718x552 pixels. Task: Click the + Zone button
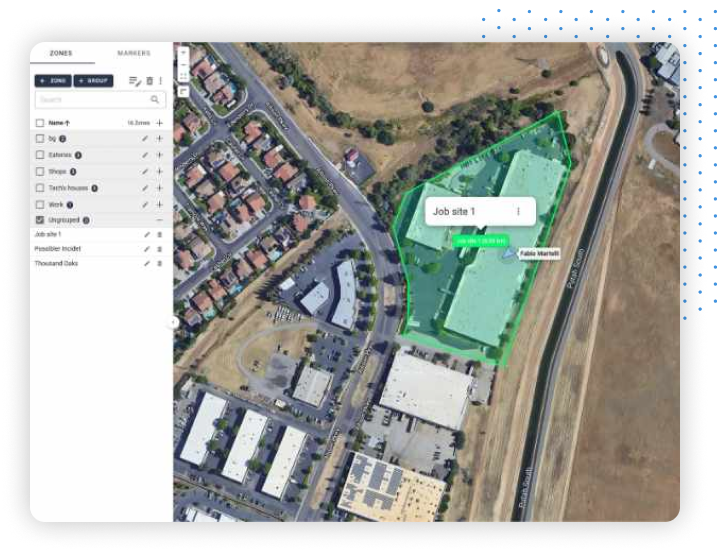click(53, 81)
